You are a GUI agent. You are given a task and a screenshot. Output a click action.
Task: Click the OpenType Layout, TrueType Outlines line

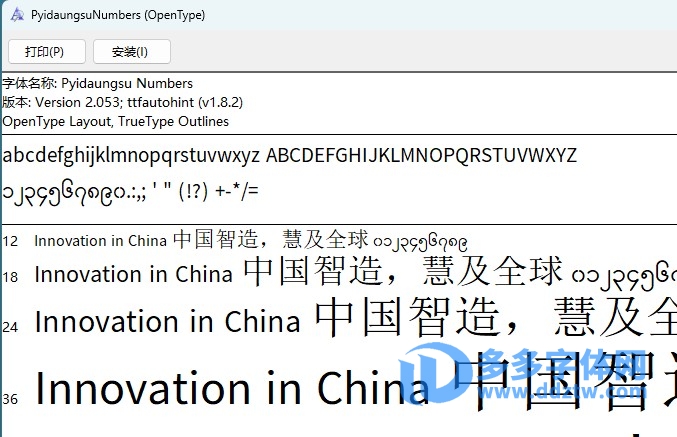115,121
